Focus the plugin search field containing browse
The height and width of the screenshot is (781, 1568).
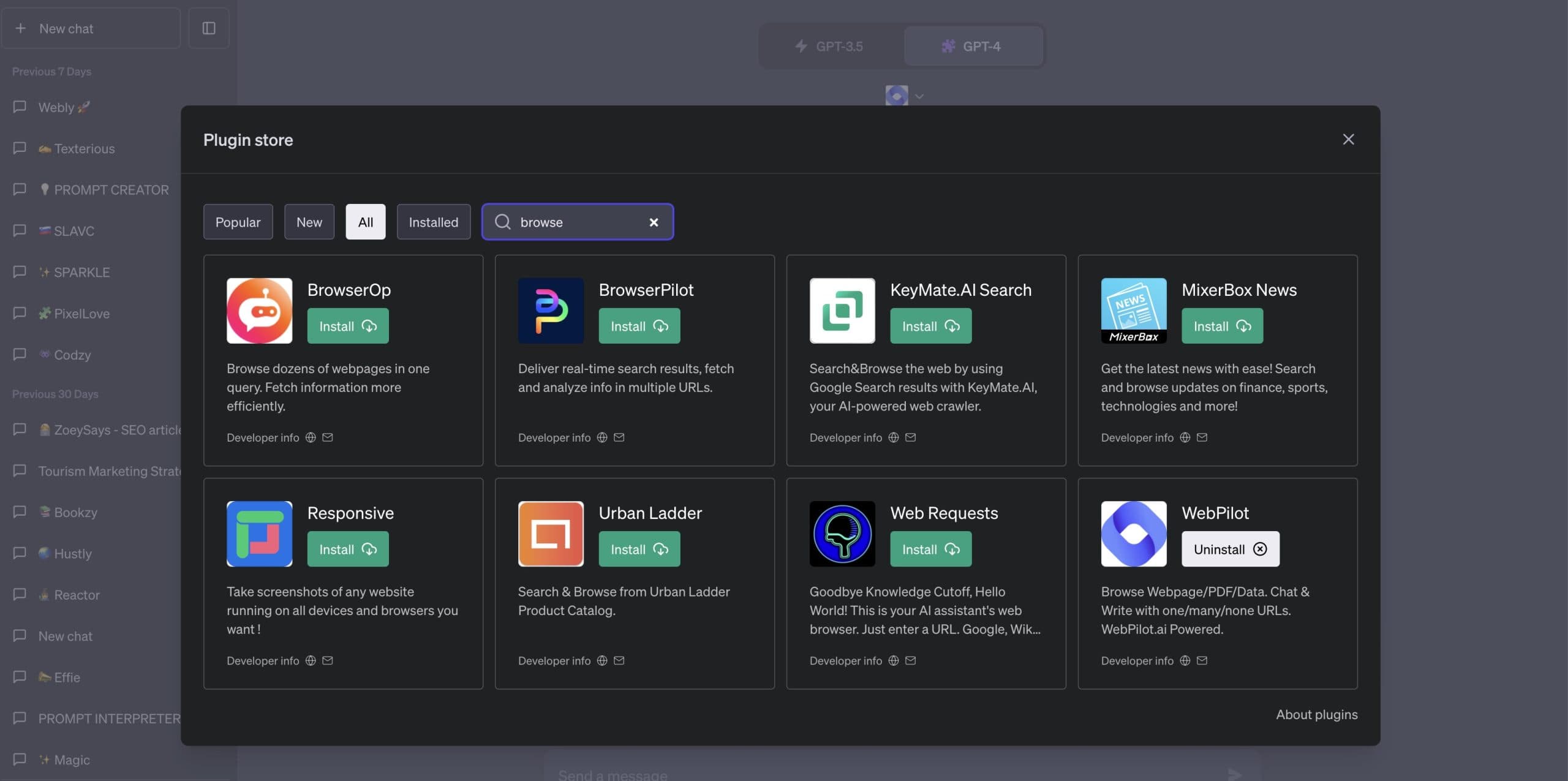pyautogui.click(x=578, y=222)
